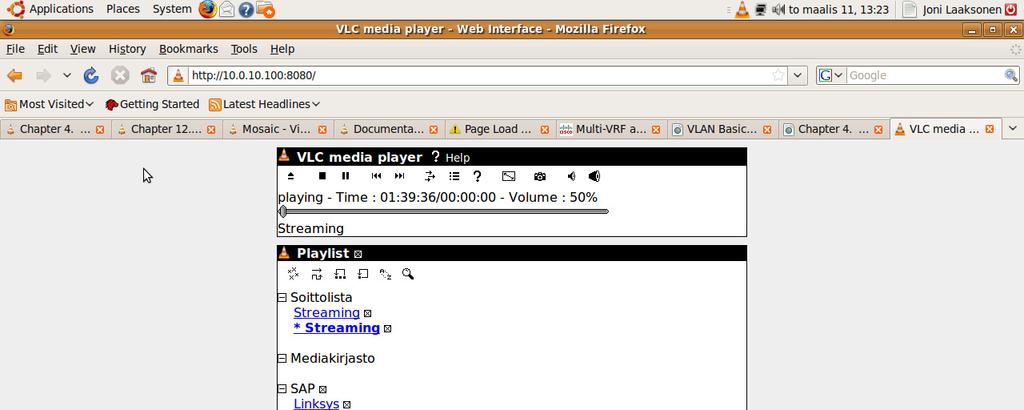Screen dimensions: 1024x410
Task: Open the History menu
Action: [x=127, y=49]
